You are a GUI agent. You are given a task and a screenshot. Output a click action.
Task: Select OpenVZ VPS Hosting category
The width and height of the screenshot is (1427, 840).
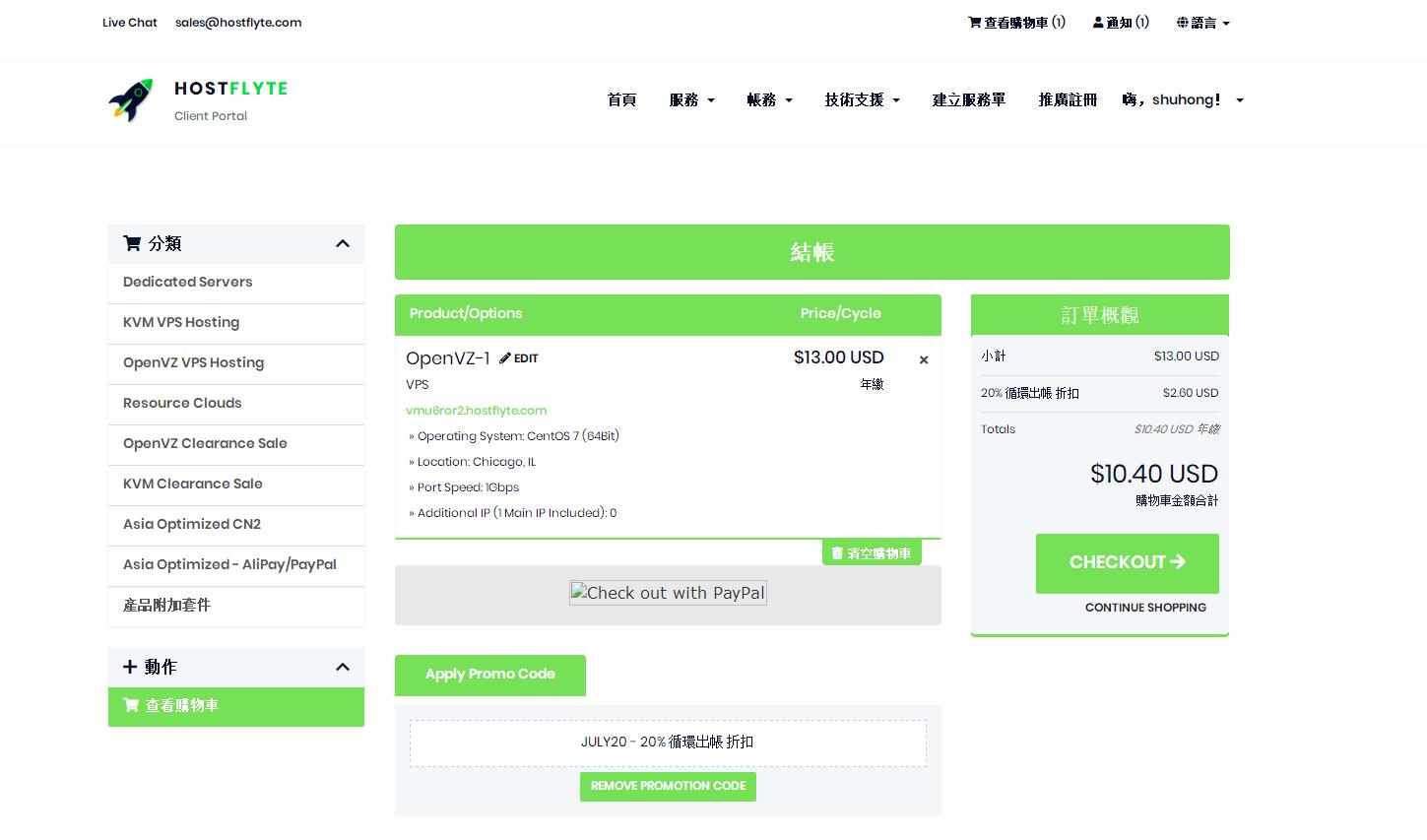[236, 363]
